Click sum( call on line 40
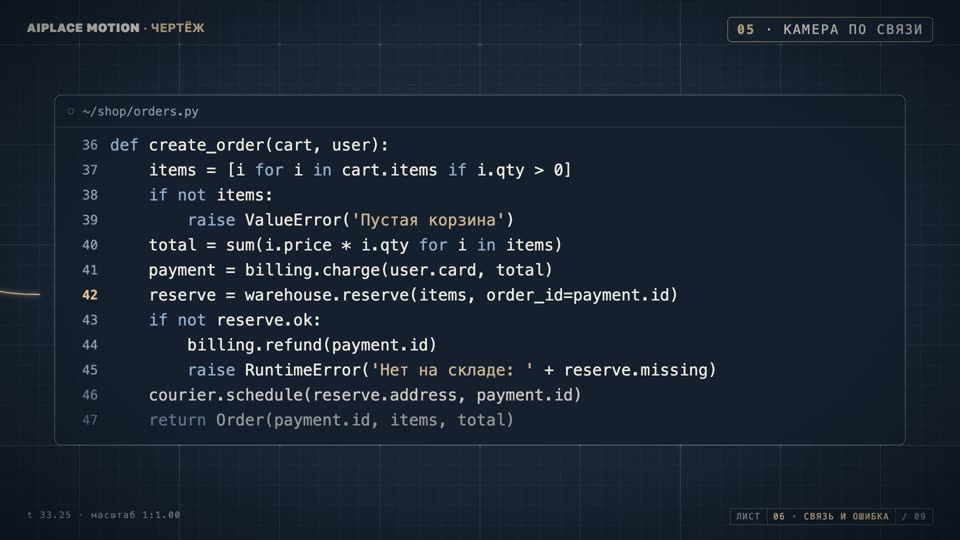 coord(245,245)
